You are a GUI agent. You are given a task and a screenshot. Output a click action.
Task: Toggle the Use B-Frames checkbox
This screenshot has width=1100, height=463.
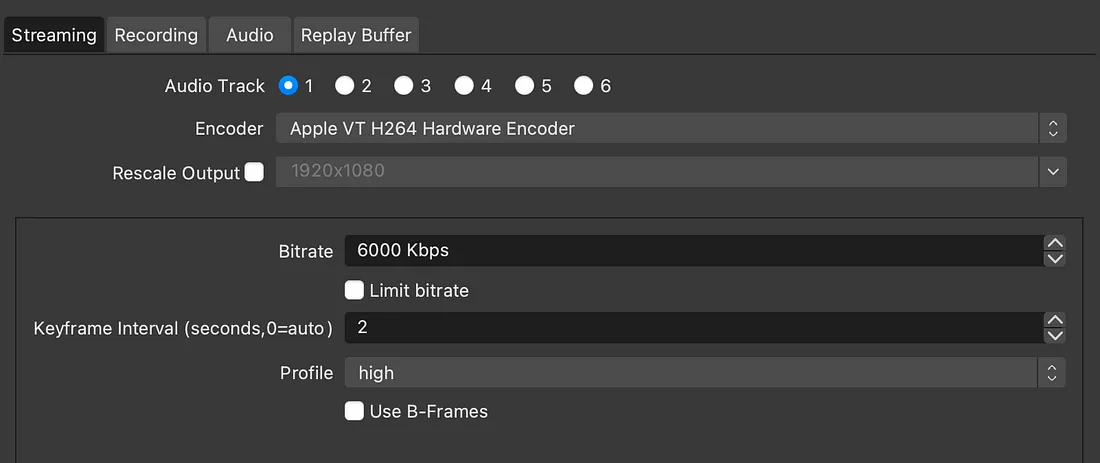coord(354,411)
